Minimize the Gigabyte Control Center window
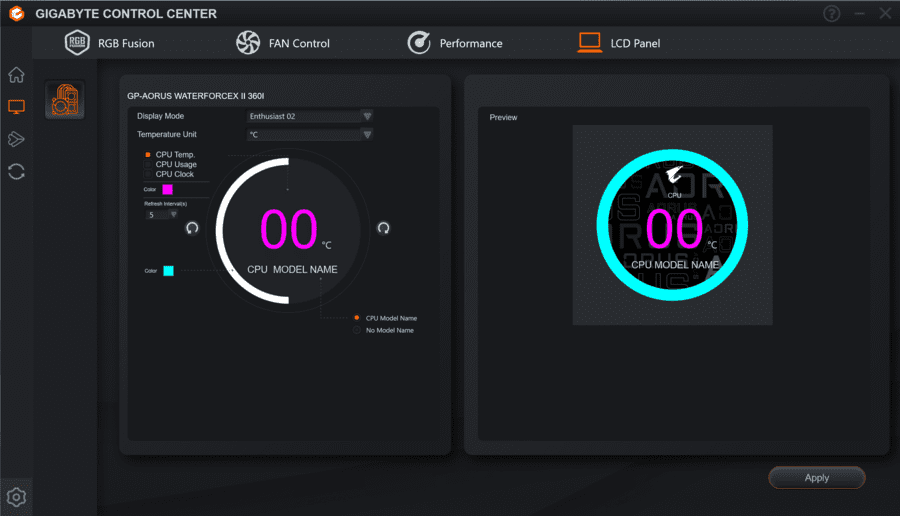The image size is (900, 516). 859,13
